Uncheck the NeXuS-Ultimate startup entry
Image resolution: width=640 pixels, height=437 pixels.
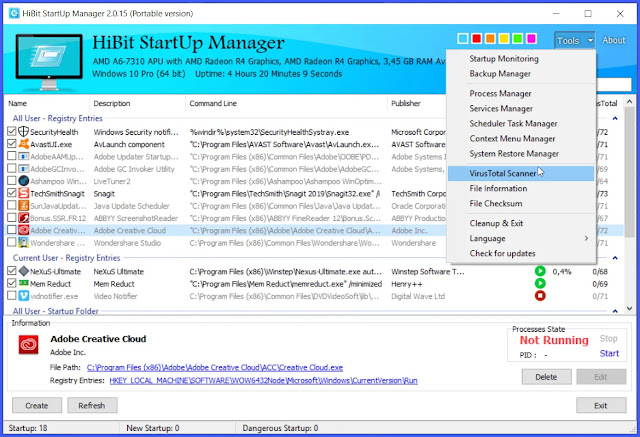pos(11,271)
